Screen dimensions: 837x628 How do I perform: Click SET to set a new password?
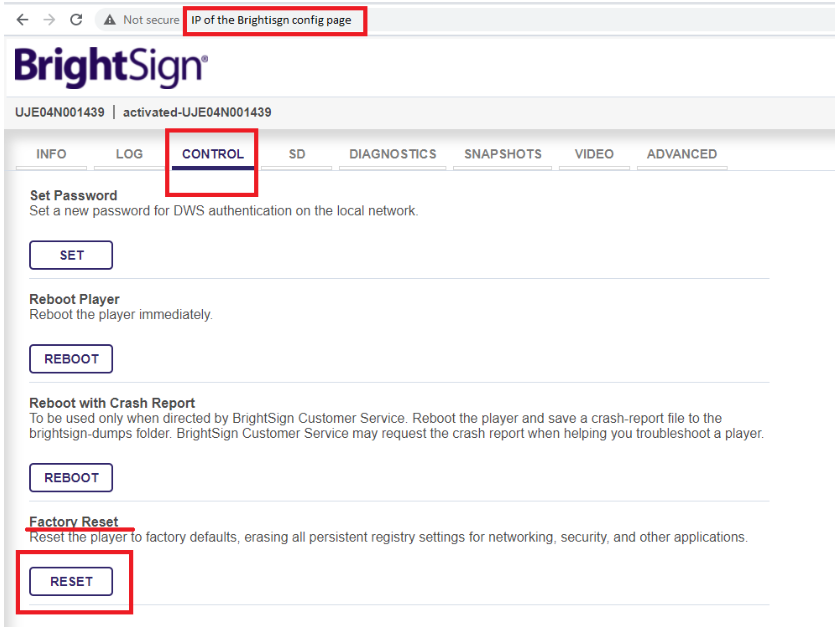[71, 255]
